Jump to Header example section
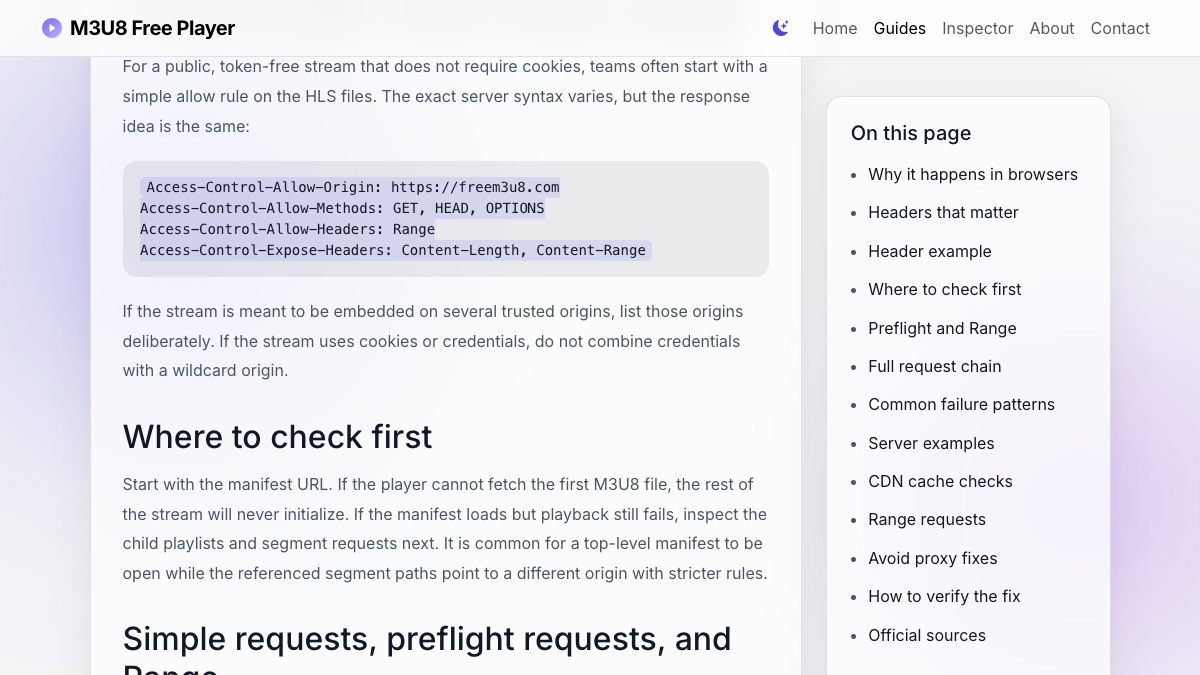The width and height of the screenshot is (1200, 675). 930,251
